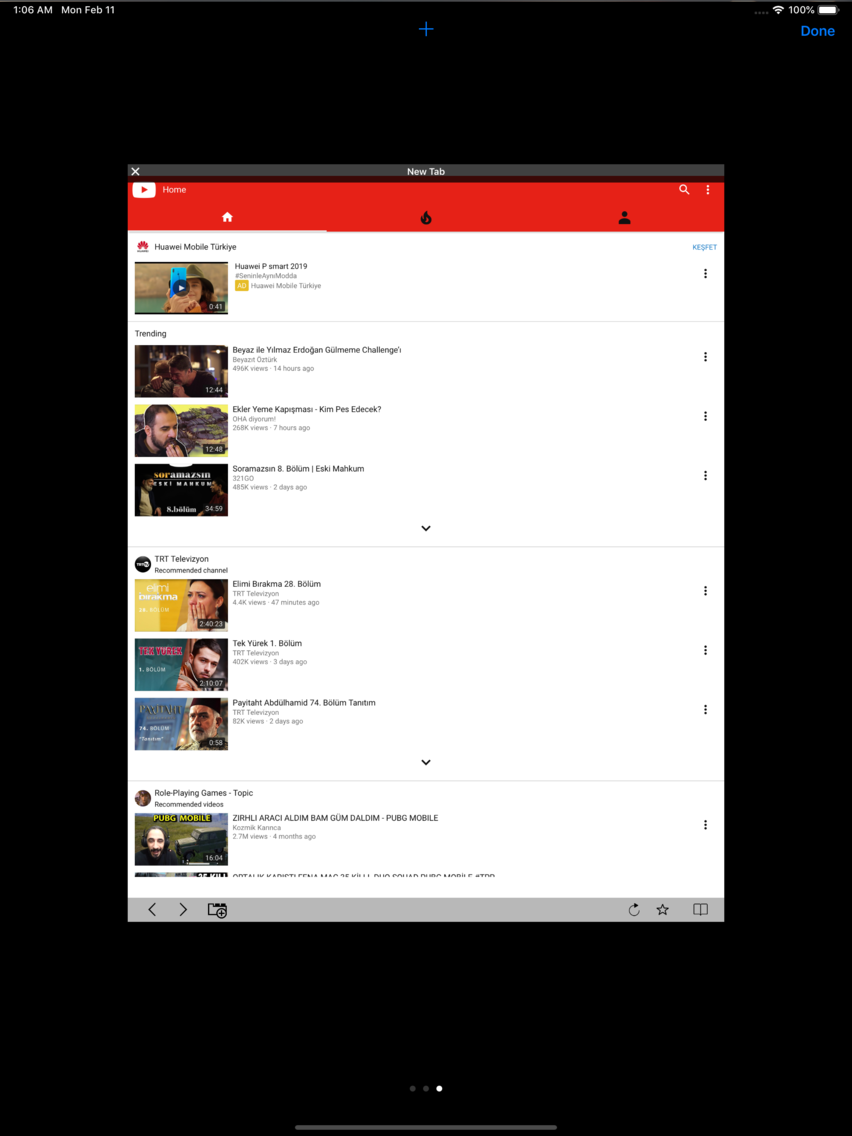Open options for the PUBG MOBILE video
This screenshot has width=852, height=1136.
coord(705,824)
